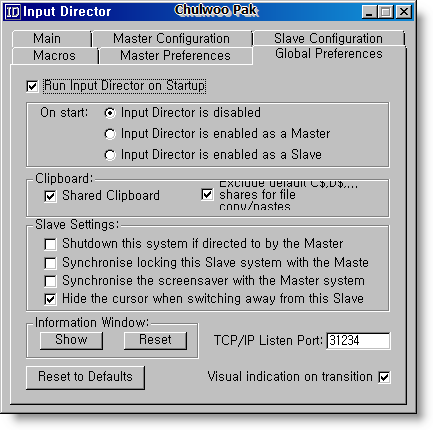Click the Reset to Defaults button
The image size is (433, 430).
click(x=85, y=377)
